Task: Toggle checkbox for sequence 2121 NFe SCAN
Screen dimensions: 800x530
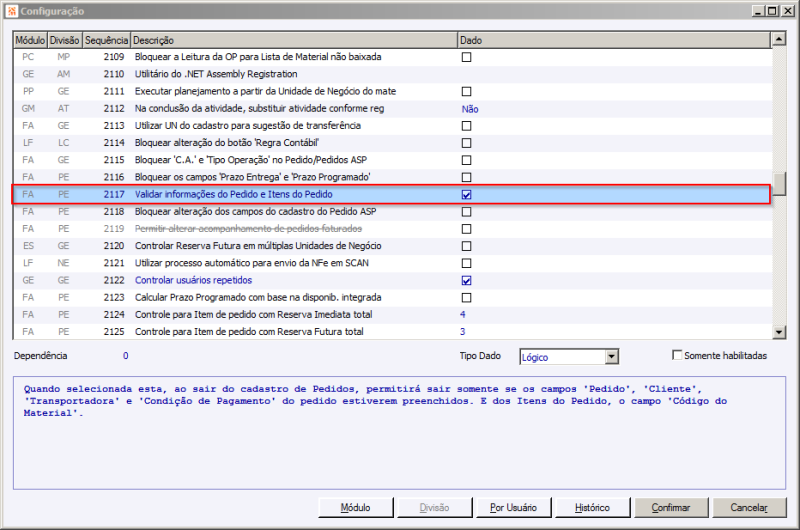Action: pos(466,263)
